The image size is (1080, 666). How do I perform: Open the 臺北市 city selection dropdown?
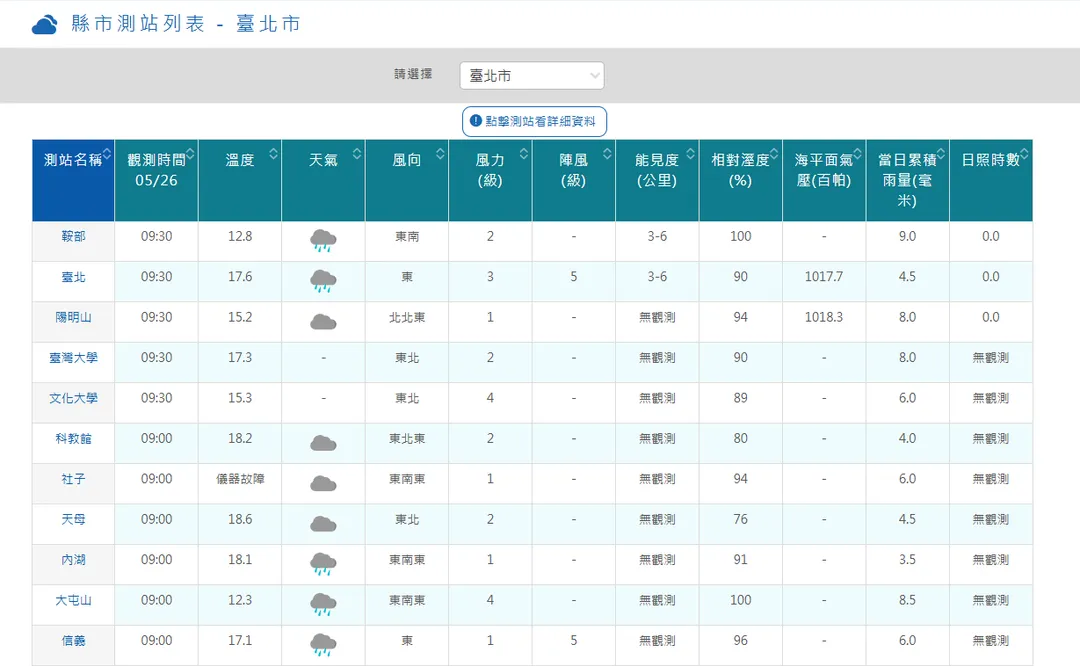click(532, 76)
